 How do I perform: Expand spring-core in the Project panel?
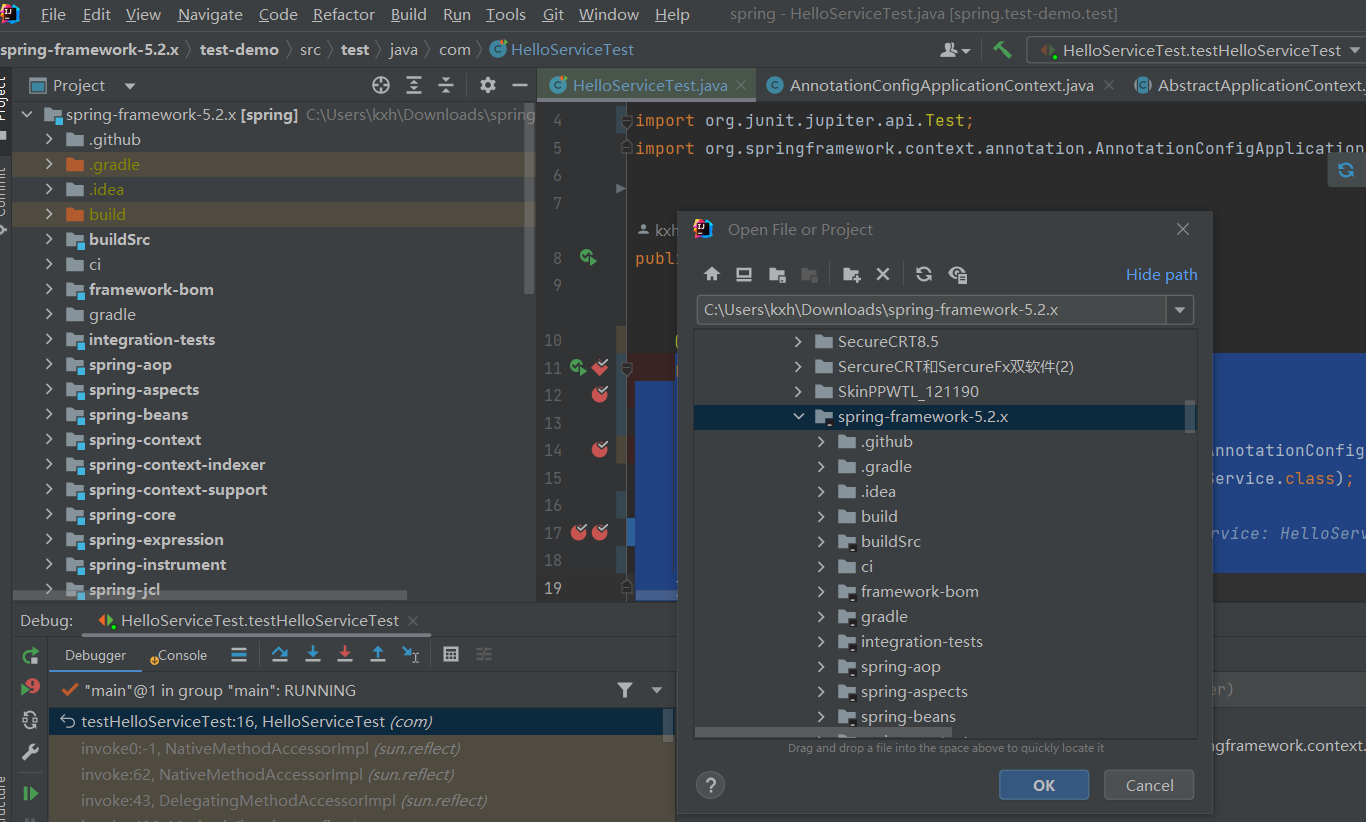[49, 515]
